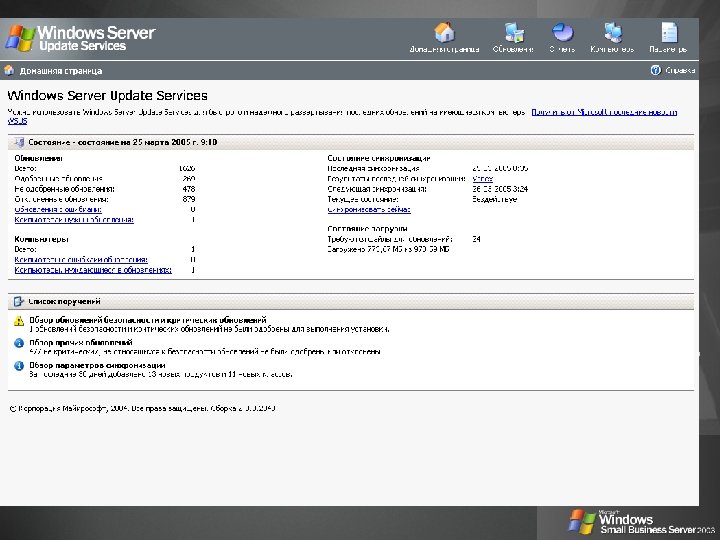Click the blue info icon beside Обзор параметров синхронизации
The width and height of the screenshot is (720, 540).
pyautogui.click(x=19, y=366)
